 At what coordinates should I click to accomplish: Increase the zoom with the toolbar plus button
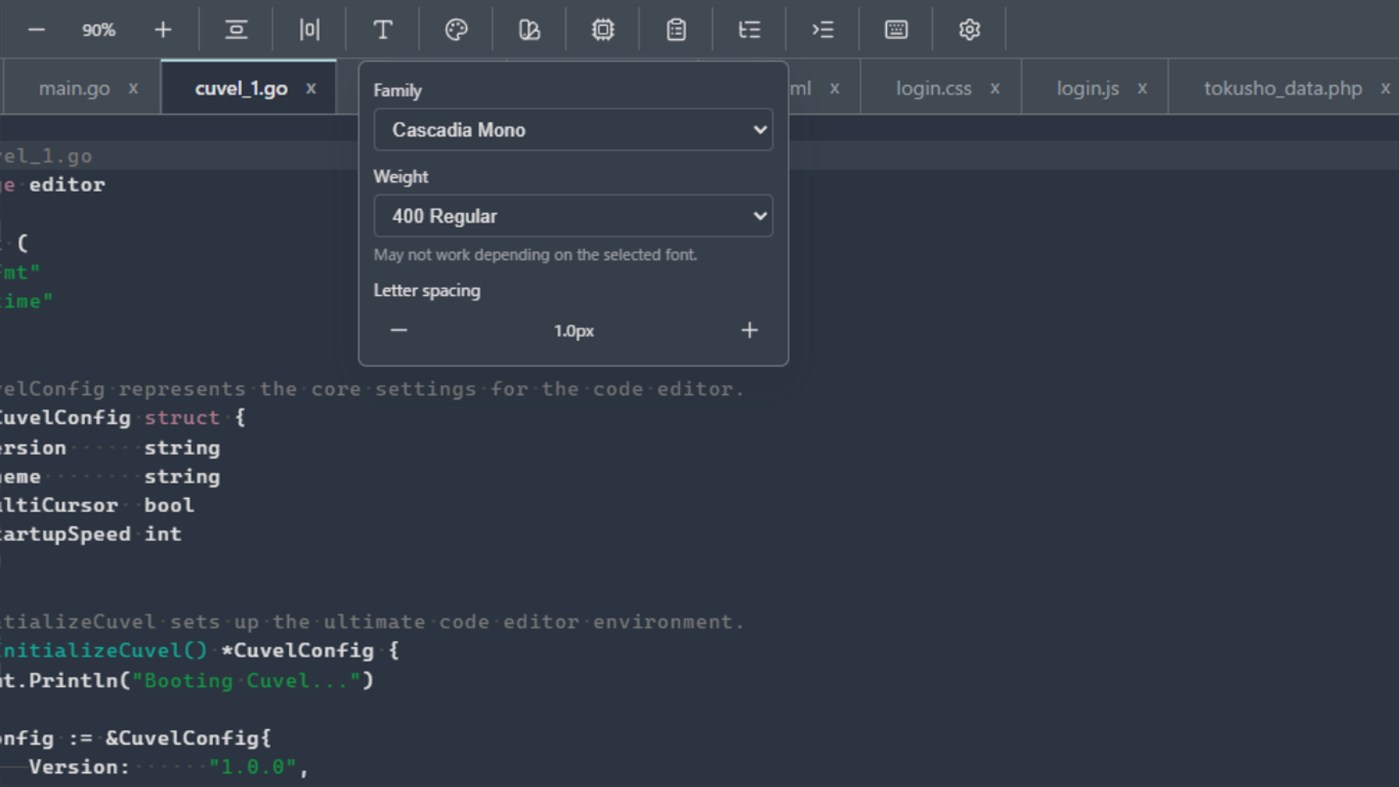pyautogui.click(x=163, y=30)
